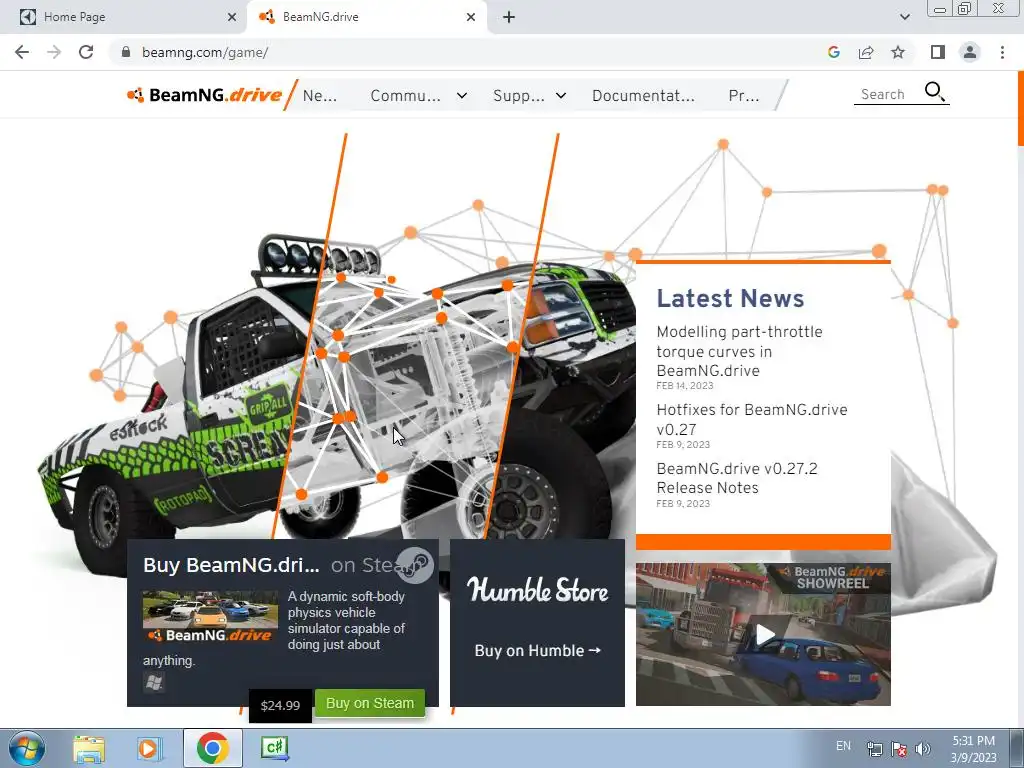Click the EN language indicator
The height and width of the screenshot is (768, 1024).
[843, 746]
